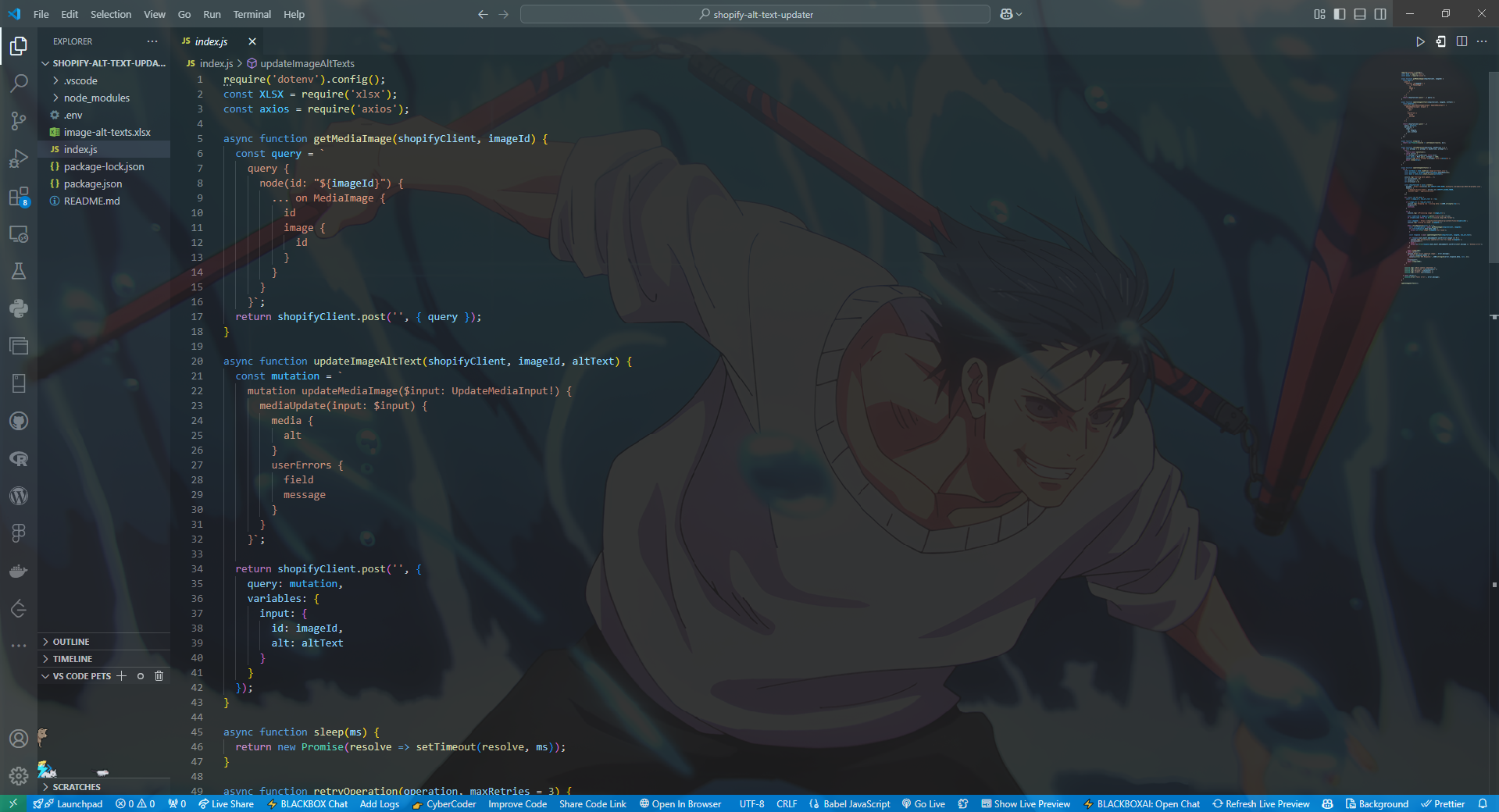Screen dimensions: 1499x812
Task: Toggle the bottom panel visibility
Action: [x=1360, y=14]
